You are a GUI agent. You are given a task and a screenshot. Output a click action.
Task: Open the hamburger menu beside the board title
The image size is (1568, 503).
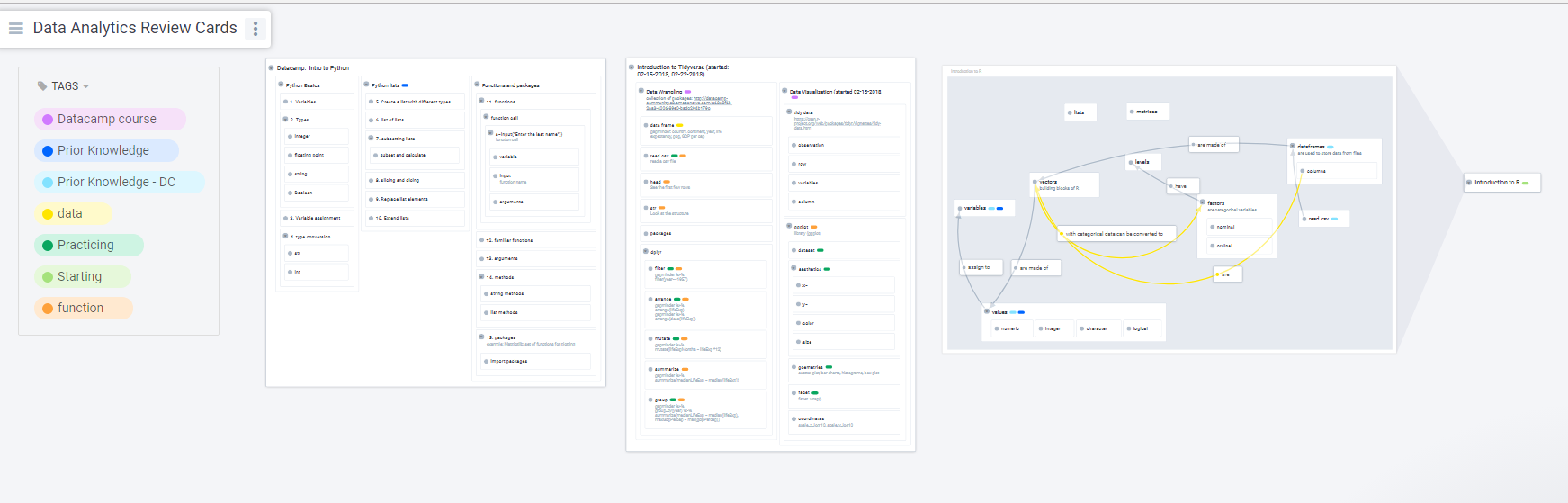click(x=16, y=29)
